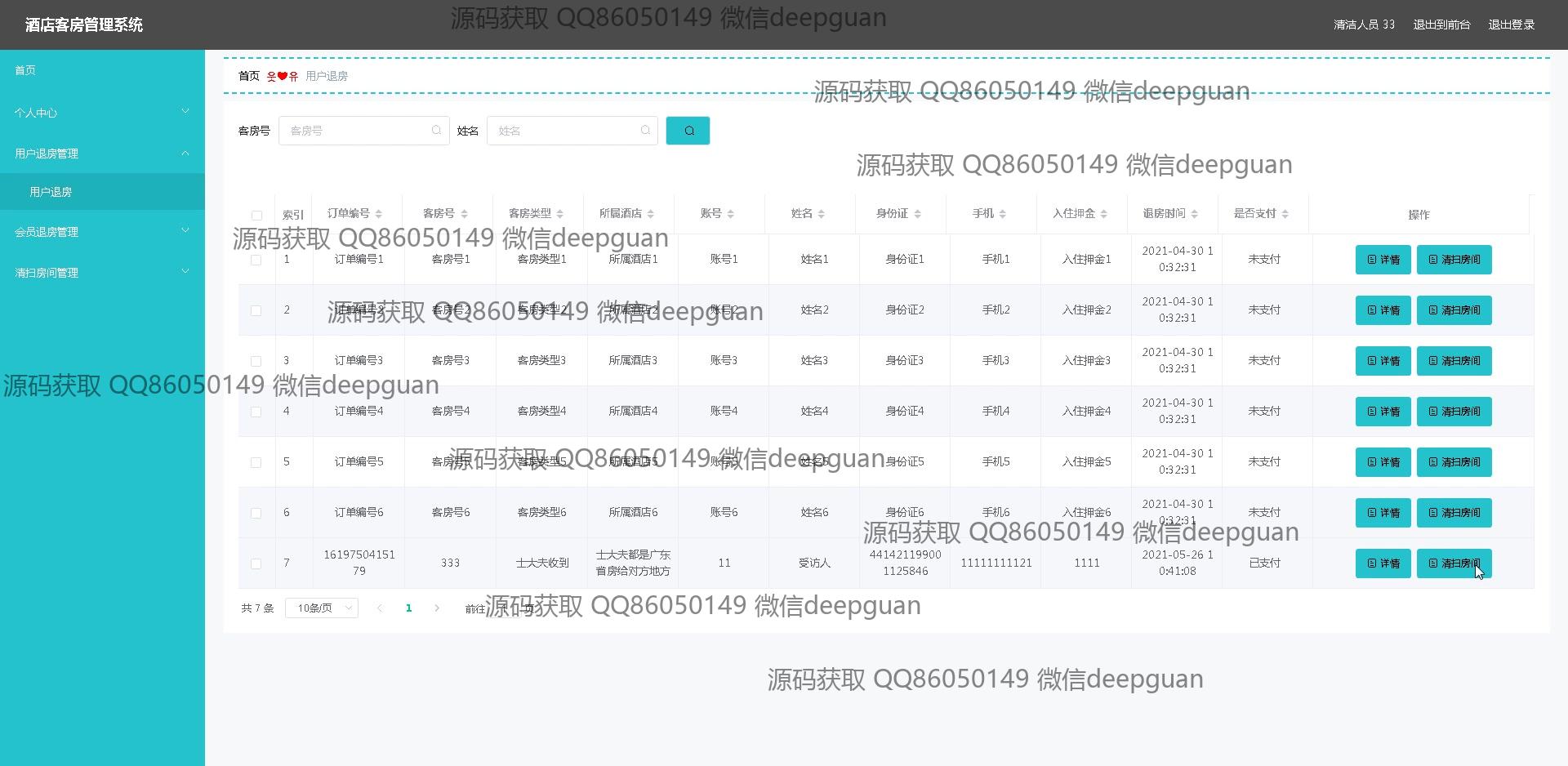Screen dimensions: 1568x766
Task: Sort by 所属酒店 column arrows
Action: [651, 214]
